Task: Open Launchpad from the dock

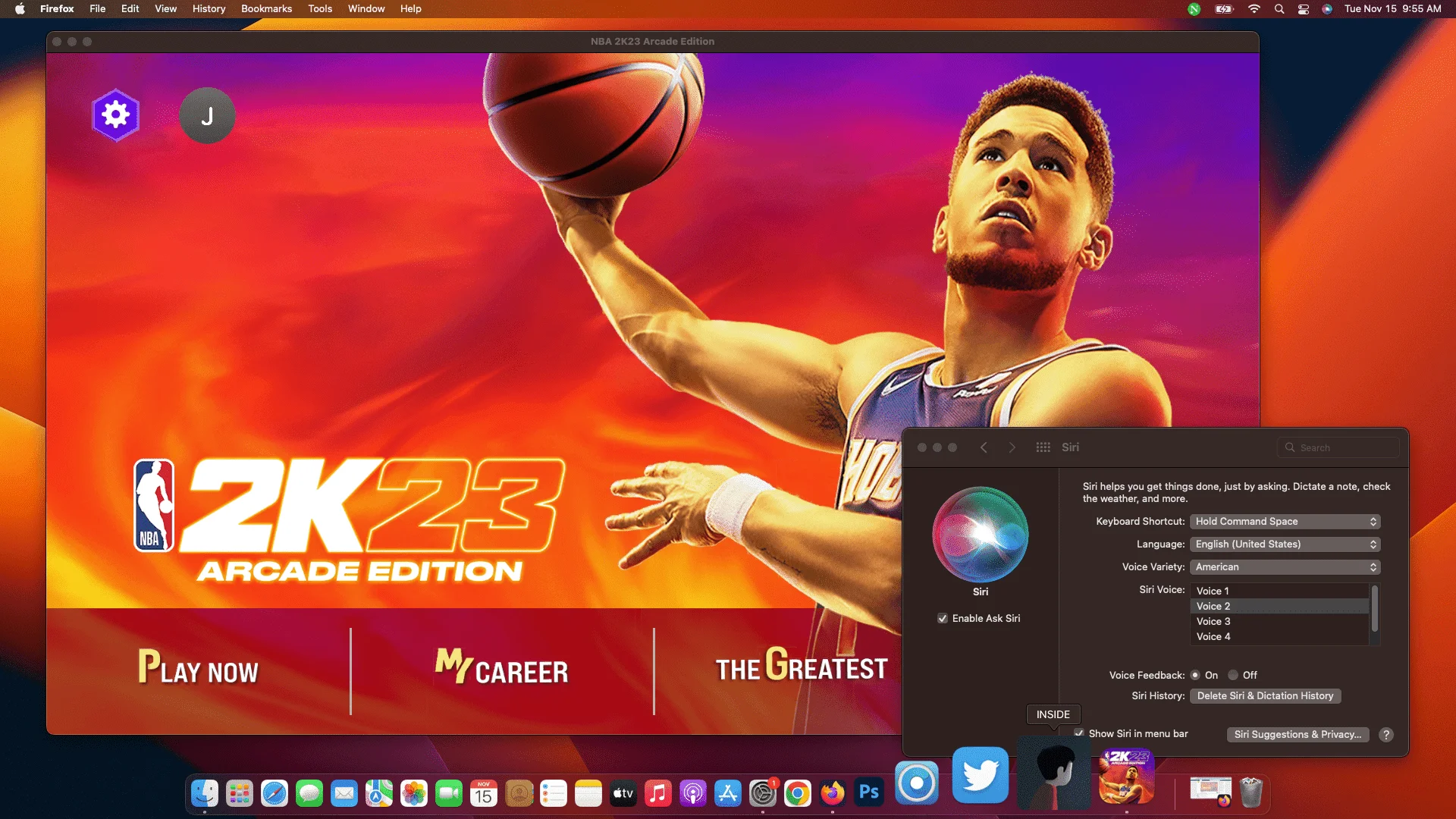Action: coord(240,793)
